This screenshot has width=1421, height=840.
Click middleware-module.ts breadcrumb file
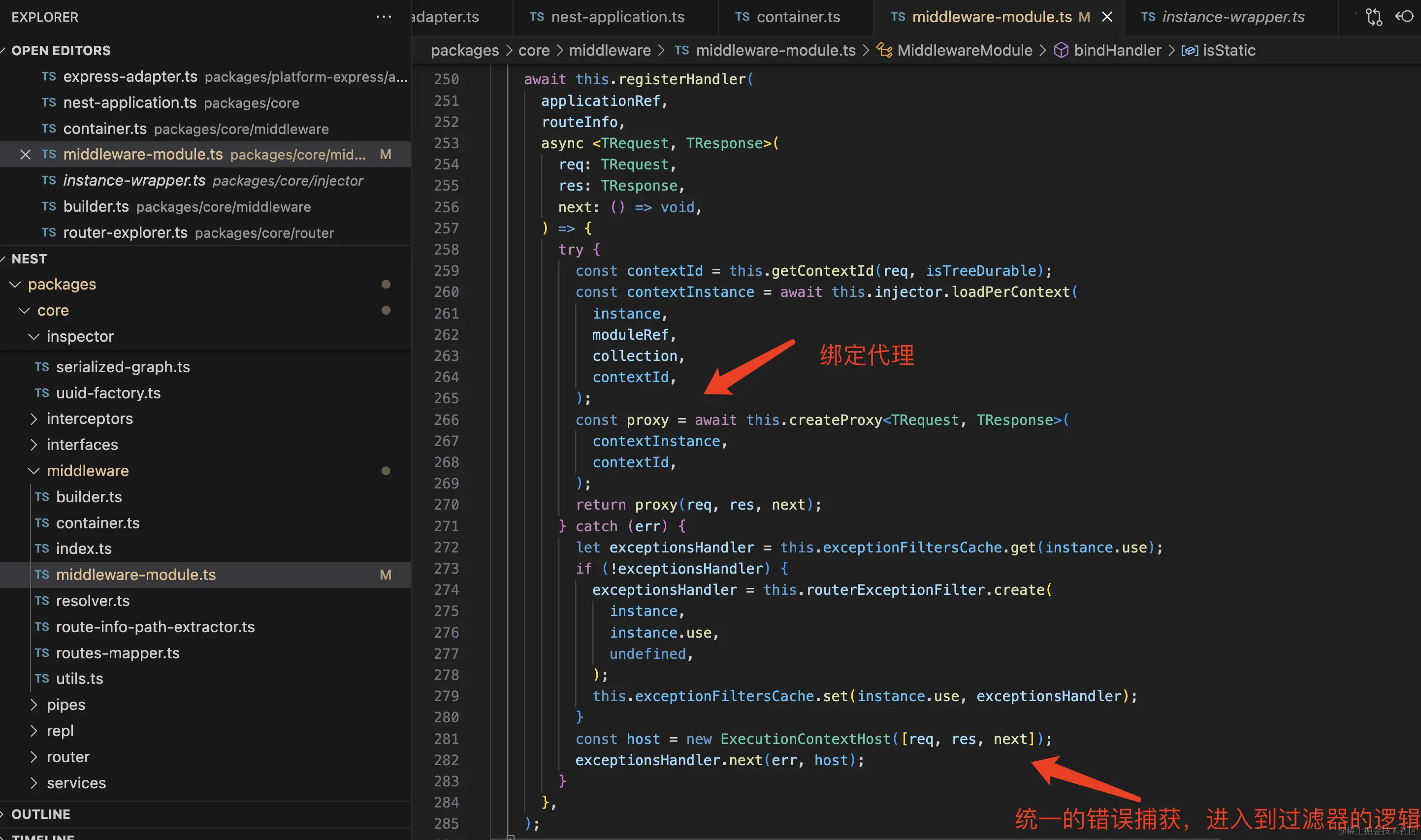tap(775, 50)
